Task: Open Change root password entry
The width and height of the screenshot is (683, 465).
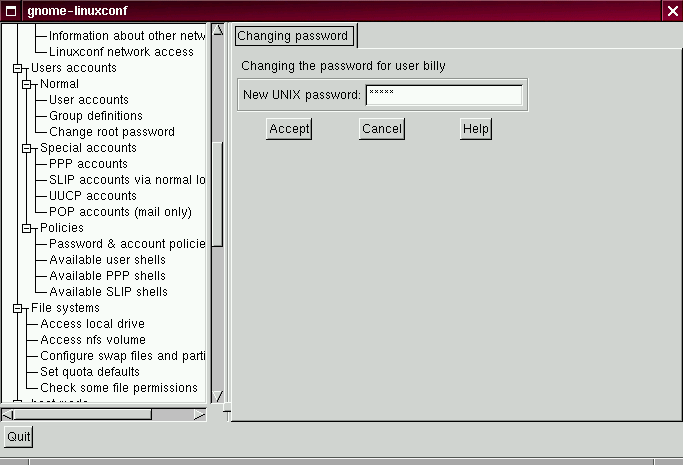Action: click(x=111, y=132)
